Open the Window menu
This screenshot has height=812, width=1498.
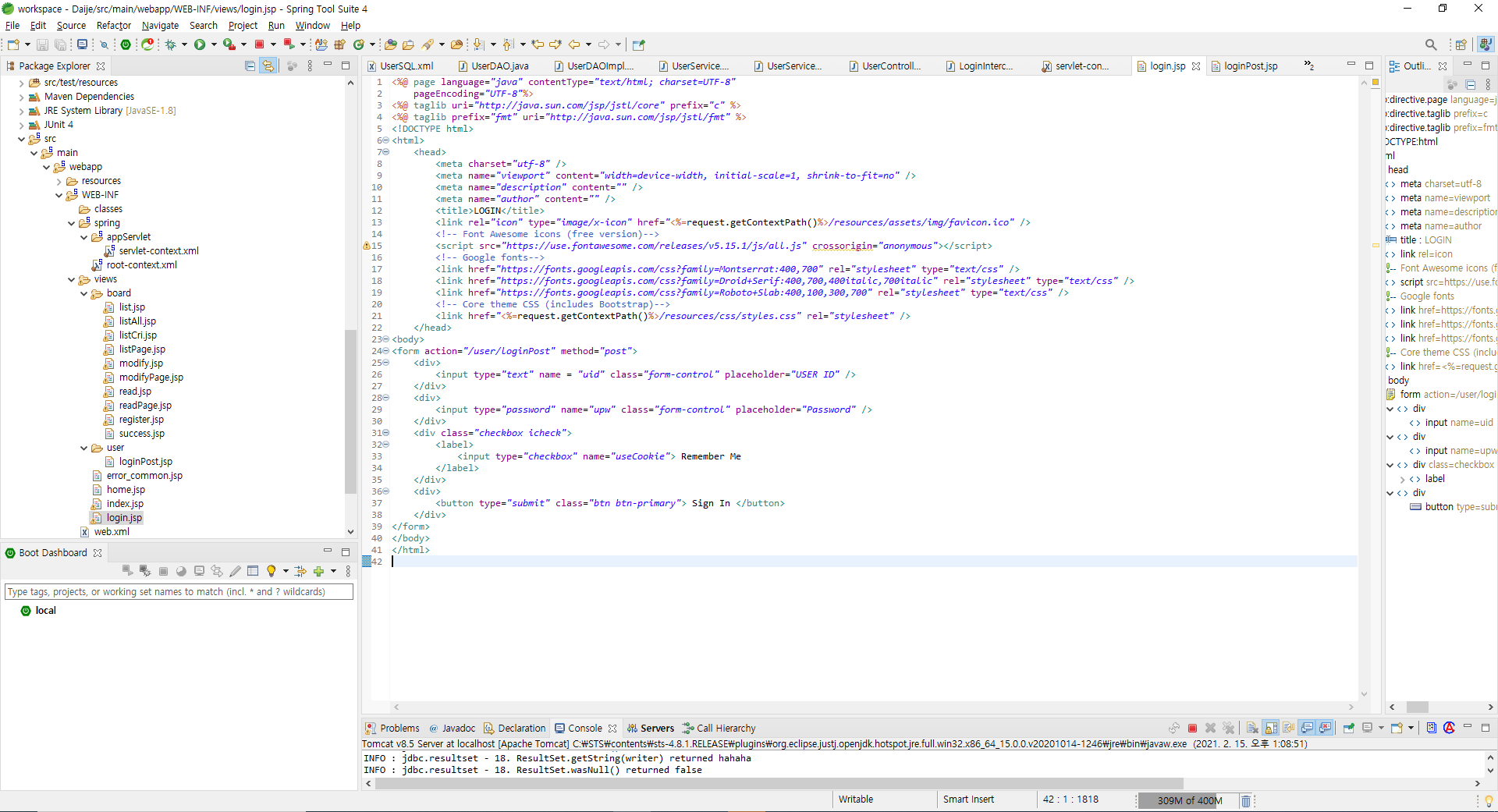tap(312, 25)
